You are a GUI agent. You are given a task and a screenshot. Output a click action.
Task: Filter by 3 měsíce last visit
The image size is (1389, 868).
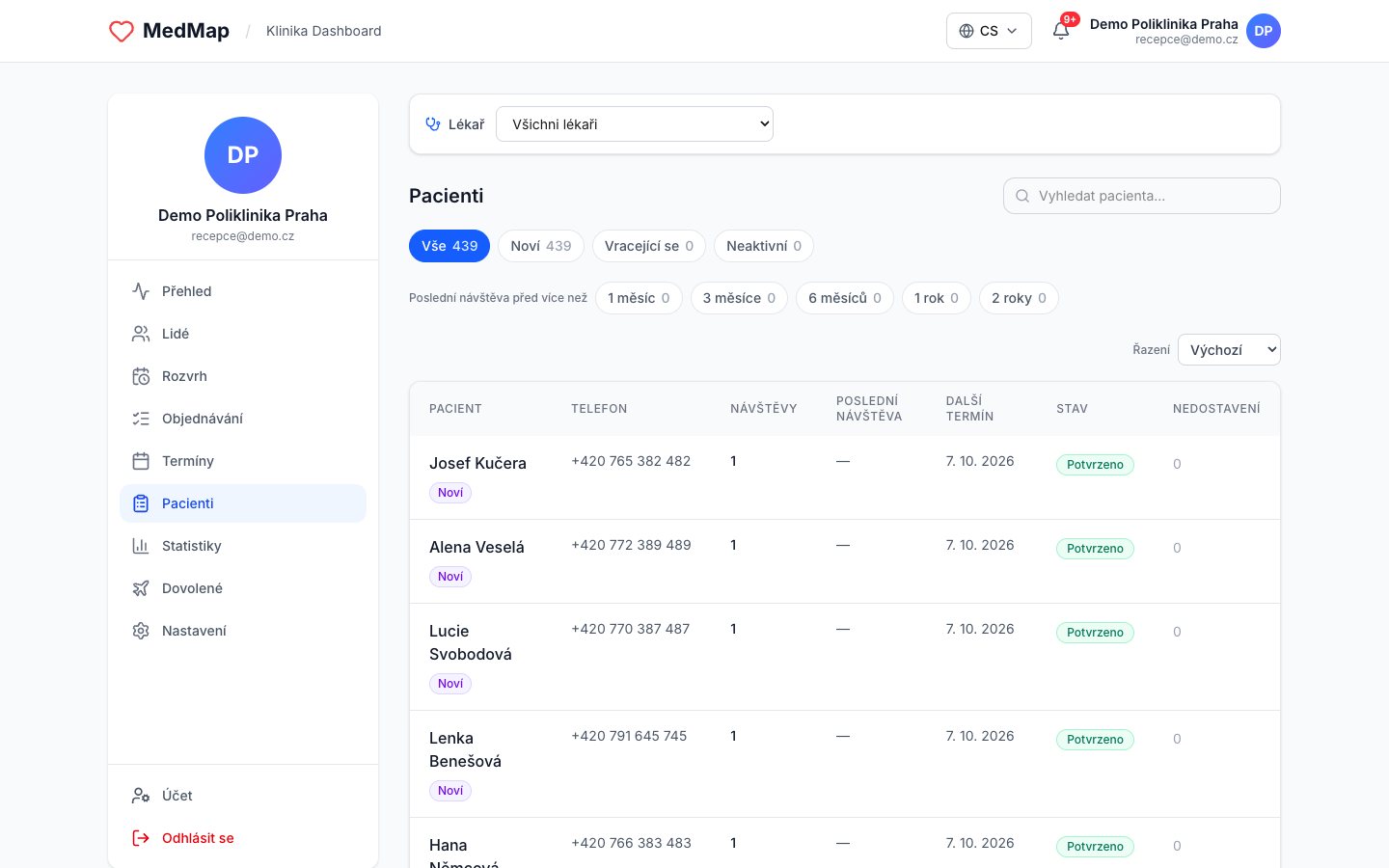739,298
